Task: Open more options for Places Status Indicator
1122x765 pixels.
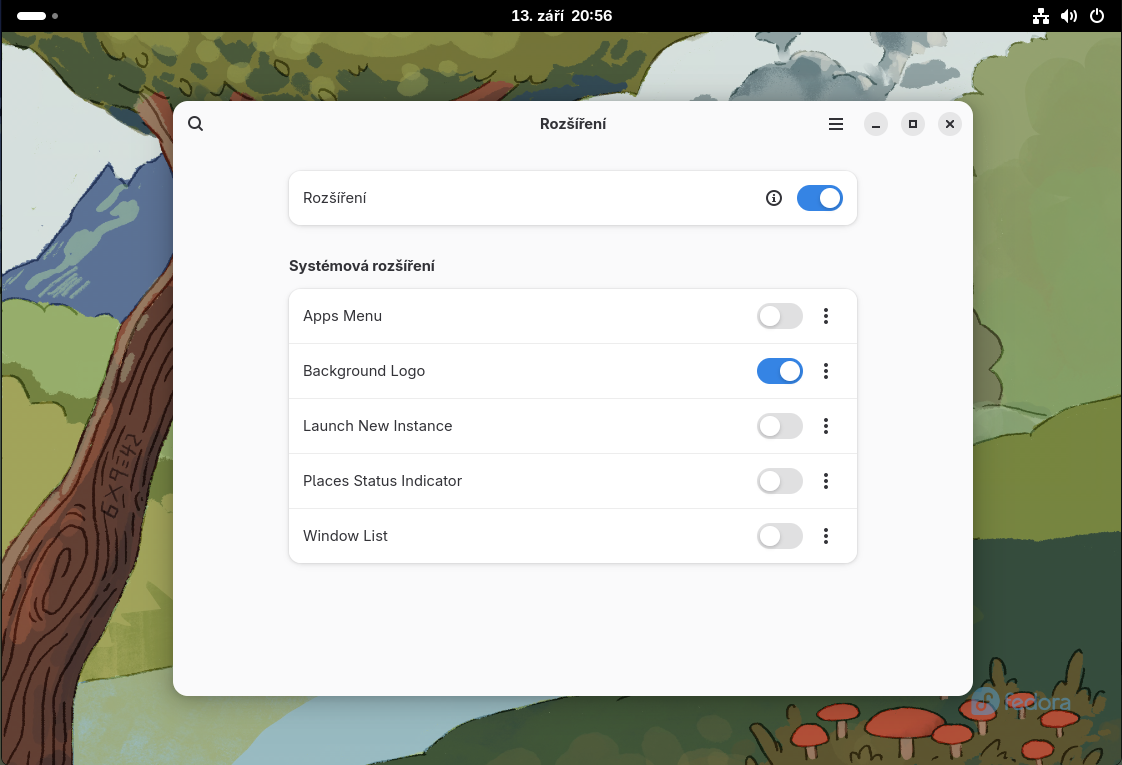Action: [x=826, y=481]
